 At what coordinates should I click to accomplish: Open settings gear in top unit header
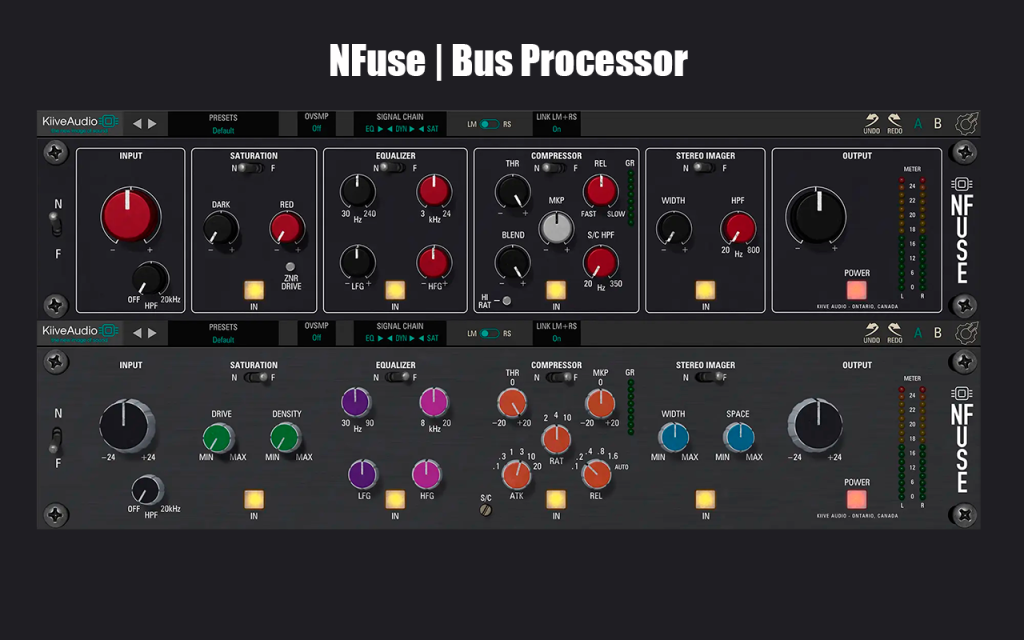pos(966,123)
